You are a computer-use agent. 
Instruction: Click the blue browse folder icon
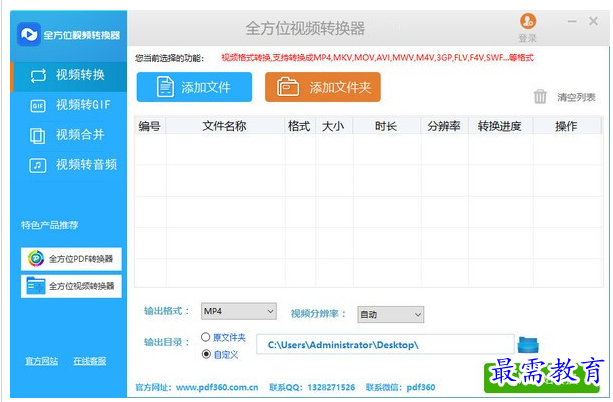tap(528, 345)
